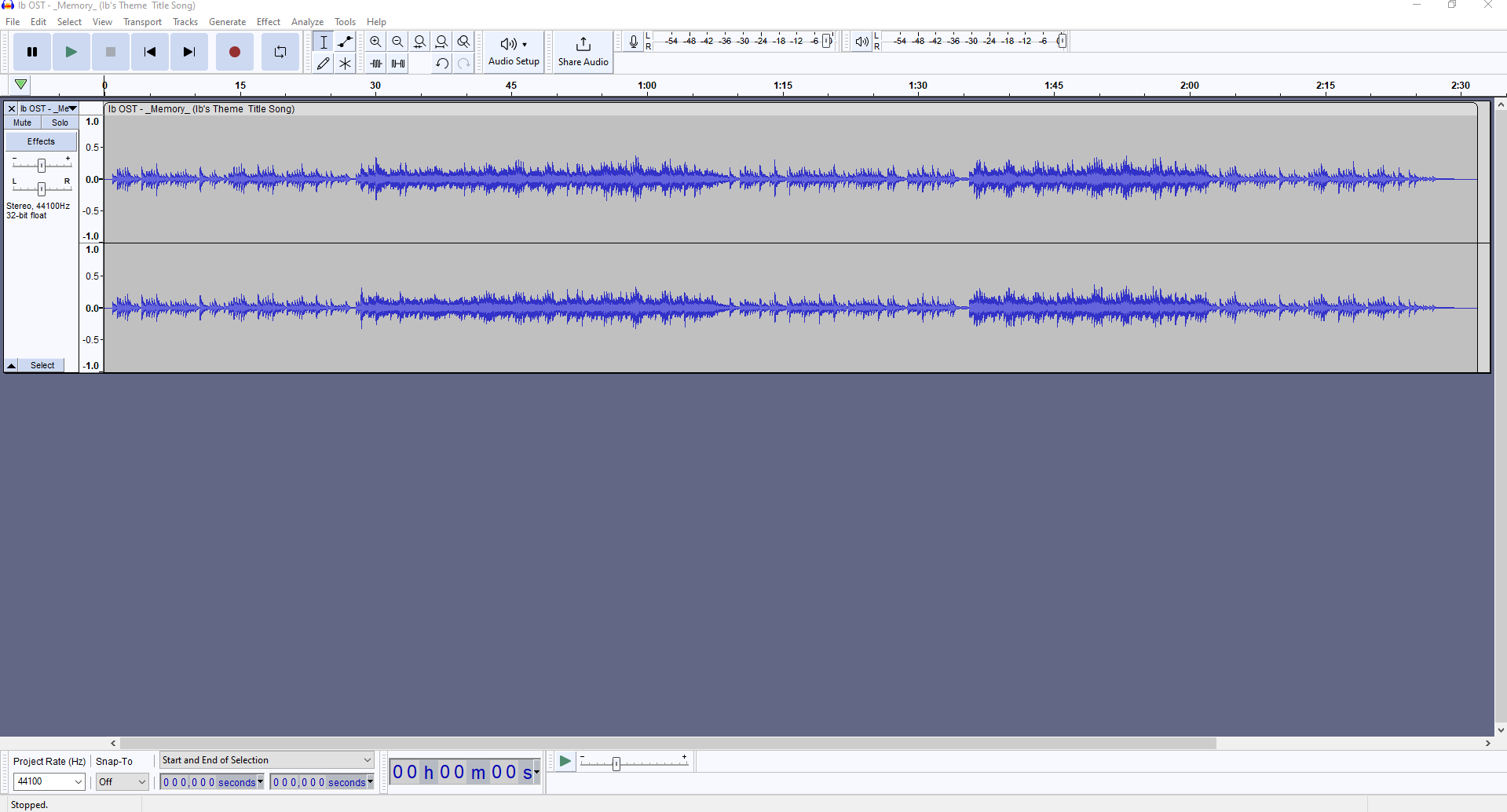Open the Help menu
The height and width of the screenshot is (812, 1507).
pos(377,22)
